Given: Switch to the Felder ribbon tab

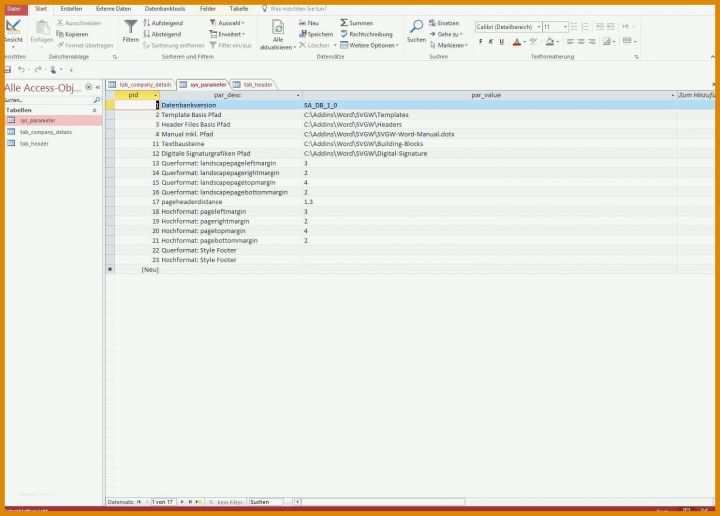Looking at the screenshot, I should tap(208, 9).
